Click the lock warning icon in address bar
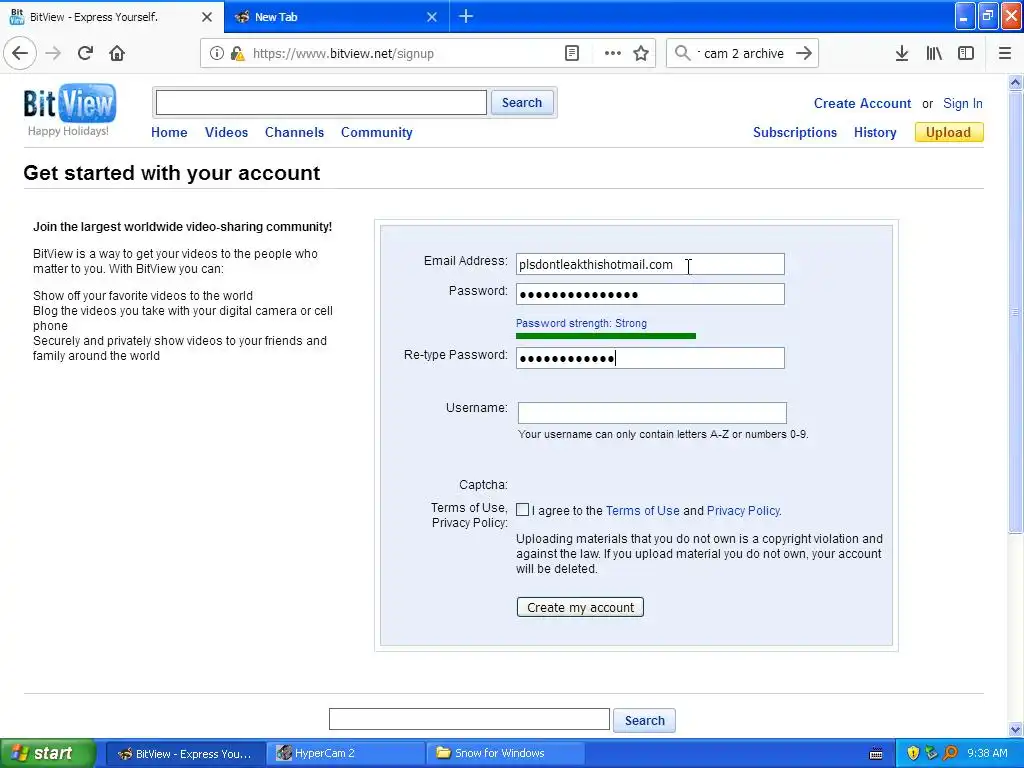 click(236, 54)
